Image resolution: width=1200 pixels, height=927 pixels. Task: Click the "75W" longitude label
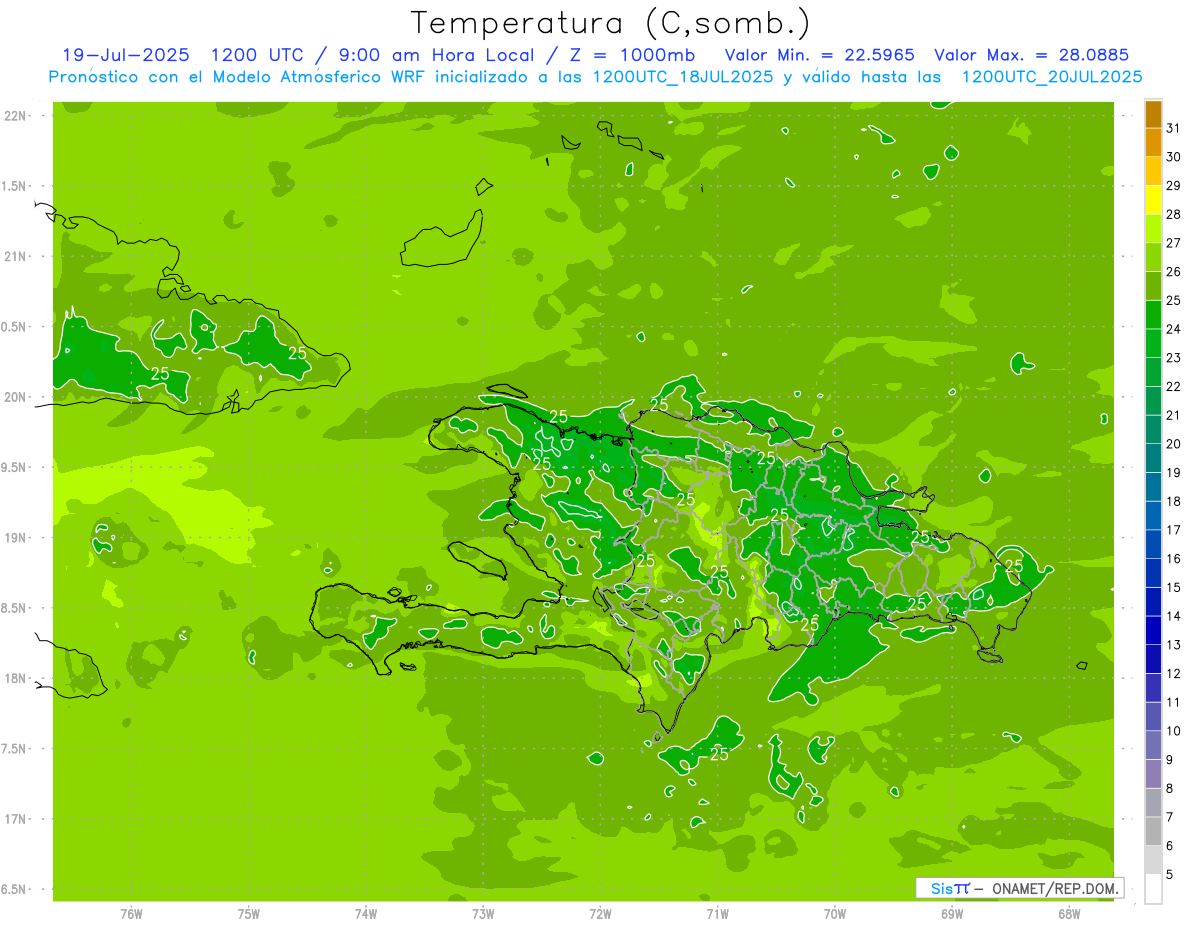coord(249,913)
